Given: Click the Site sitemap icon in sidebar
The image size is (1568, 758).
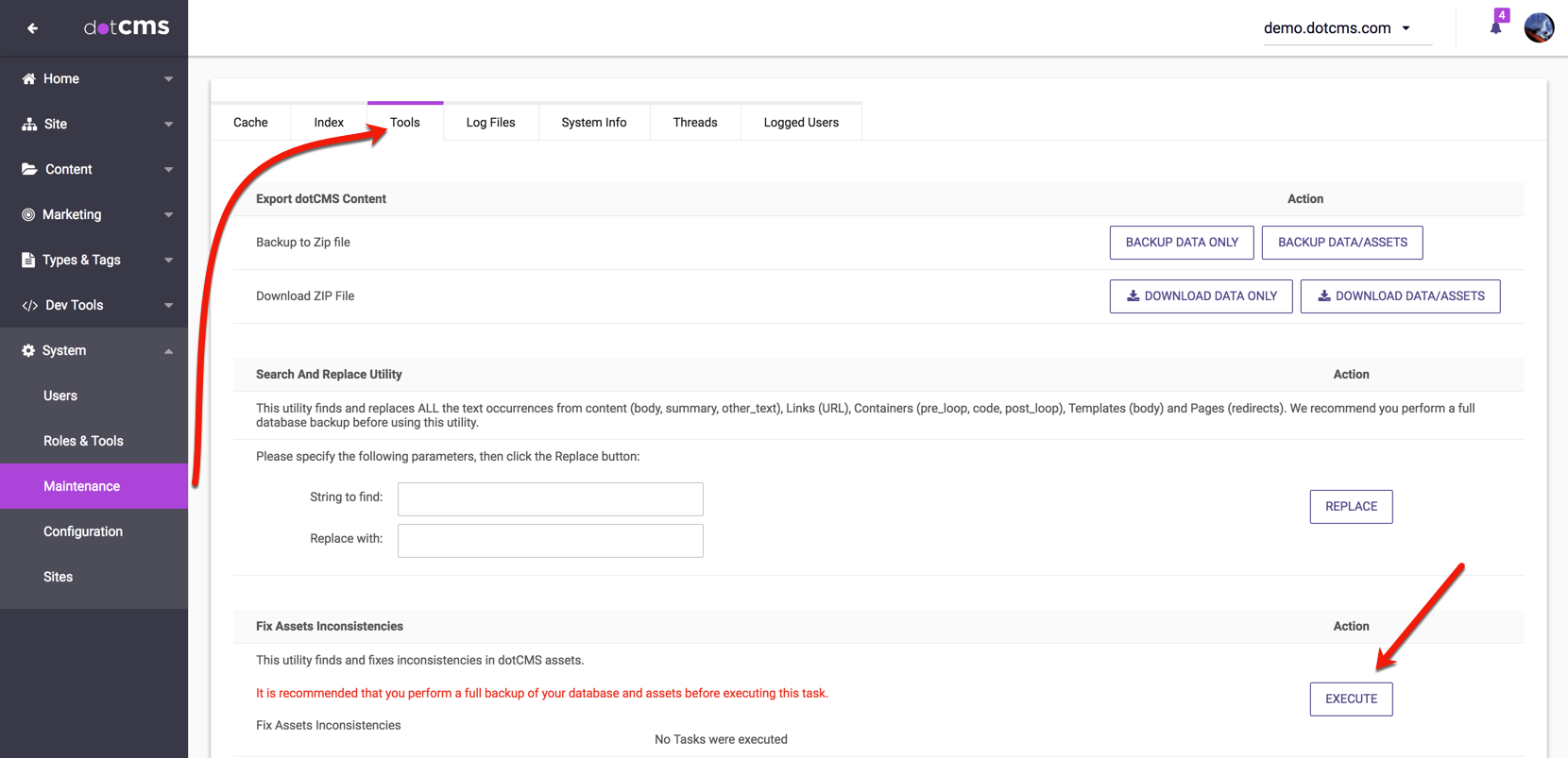Looking at the screenshot, I should [x=29, y=124].
